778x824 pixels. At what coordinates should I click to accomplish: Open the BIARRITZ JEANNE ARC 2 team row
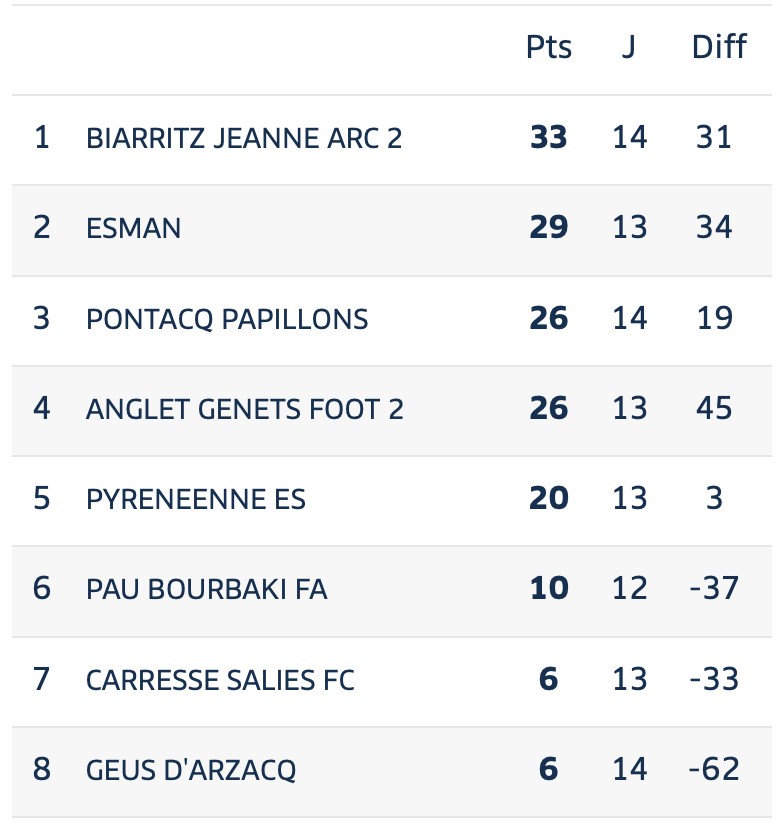coord(392,140)
